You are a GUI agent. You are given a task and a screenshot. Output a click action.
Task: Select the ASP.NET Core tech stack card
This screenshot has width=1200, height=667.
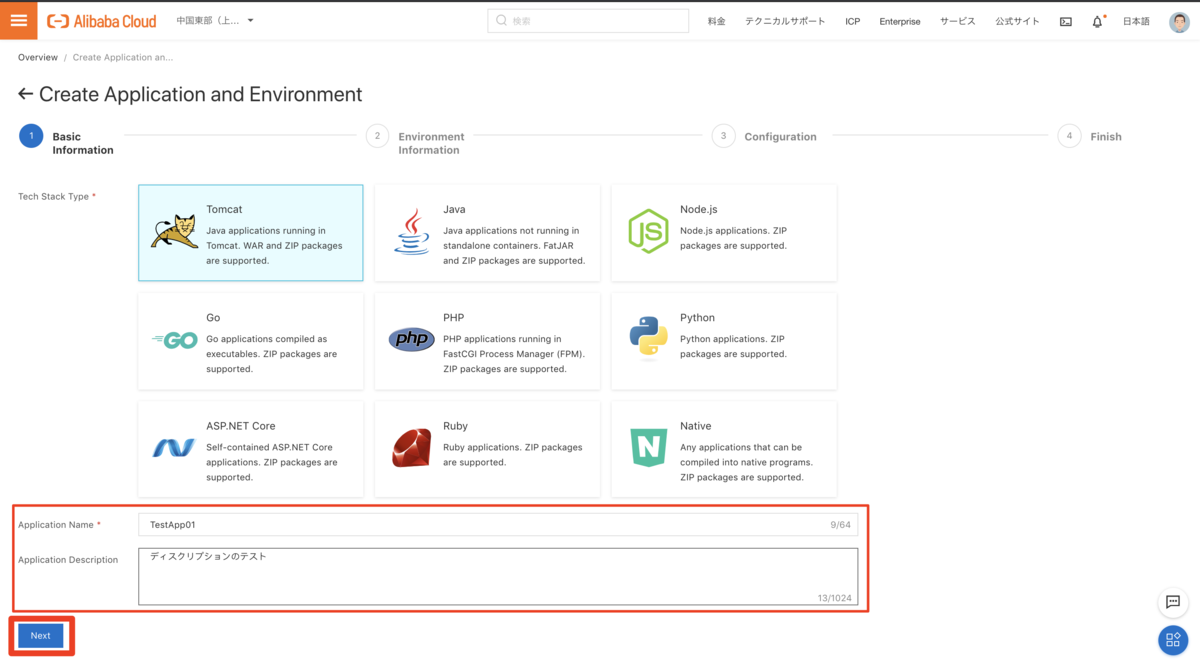pos(251,449)
